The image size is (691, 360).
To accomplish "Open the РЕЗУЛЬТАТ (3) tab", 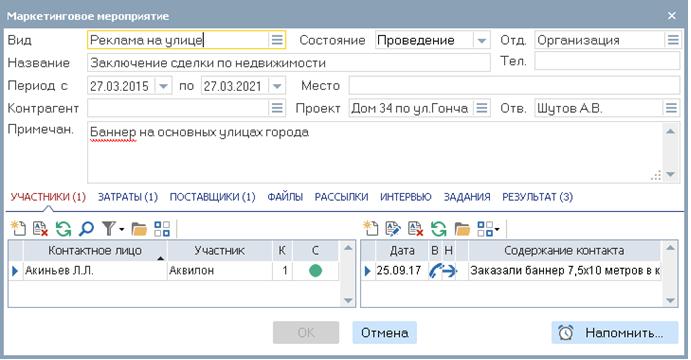I will pos(538,197).
